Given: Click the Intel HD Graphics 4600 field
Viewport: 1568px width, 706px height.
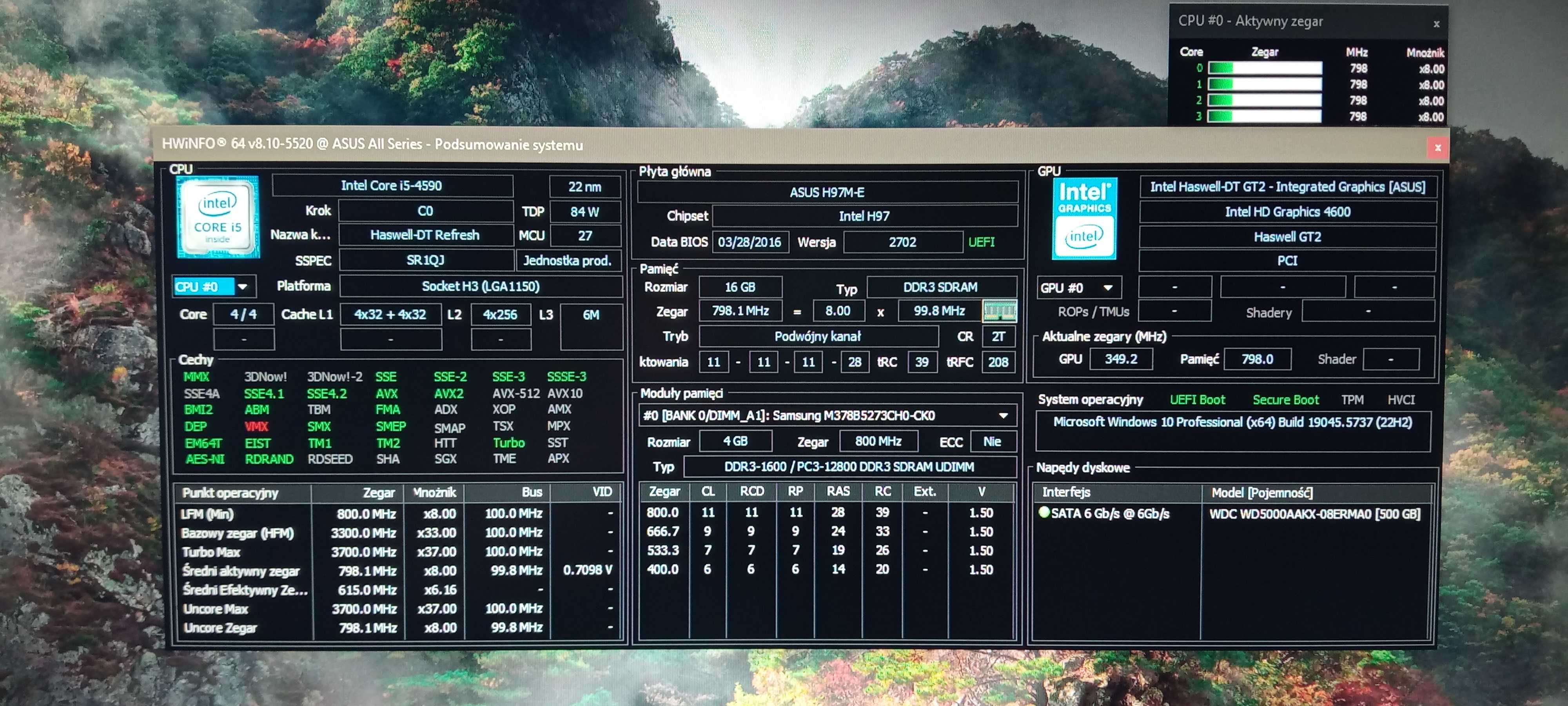Looking at the screenshot, I should pos(1288,212).
